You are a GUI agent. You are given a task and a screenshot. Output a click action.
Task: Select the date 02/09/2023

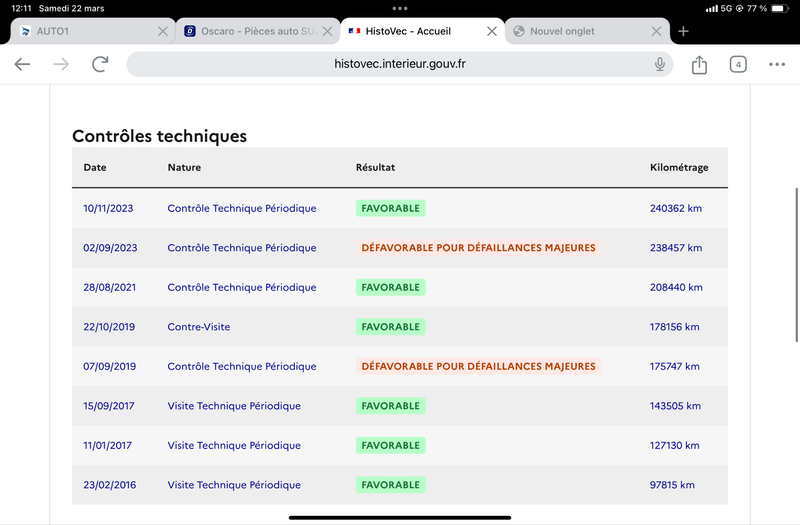[110, 248]
